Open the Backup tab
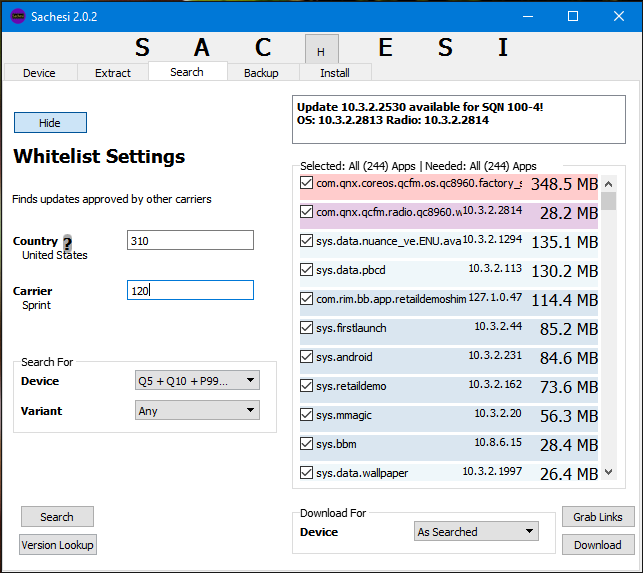The height and width of the screenshot is (573, 643). 261,73
